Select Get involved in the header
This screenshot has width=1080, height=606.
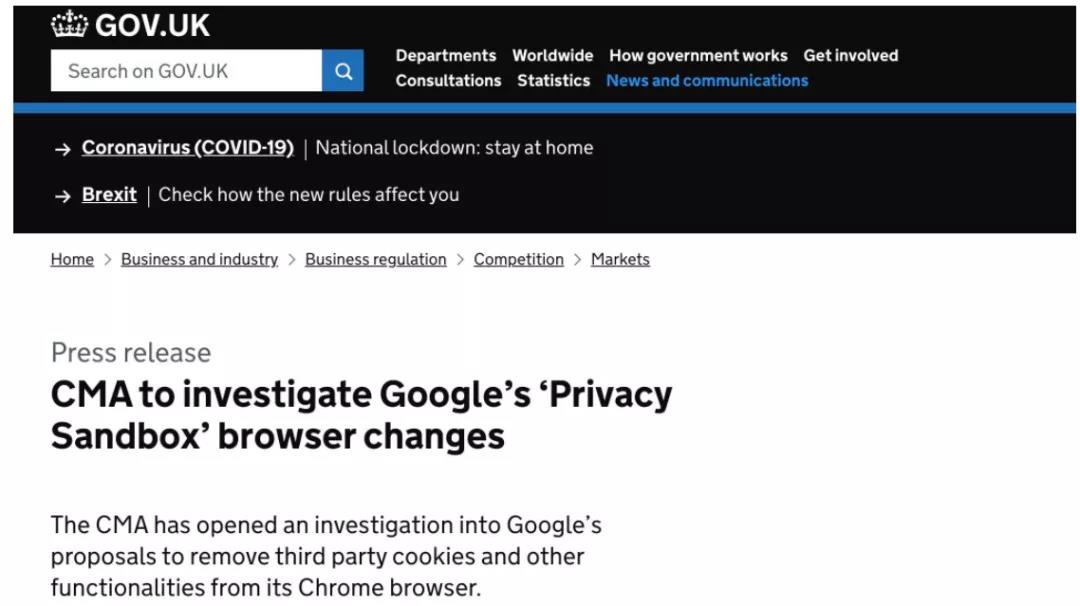point(851,55)
